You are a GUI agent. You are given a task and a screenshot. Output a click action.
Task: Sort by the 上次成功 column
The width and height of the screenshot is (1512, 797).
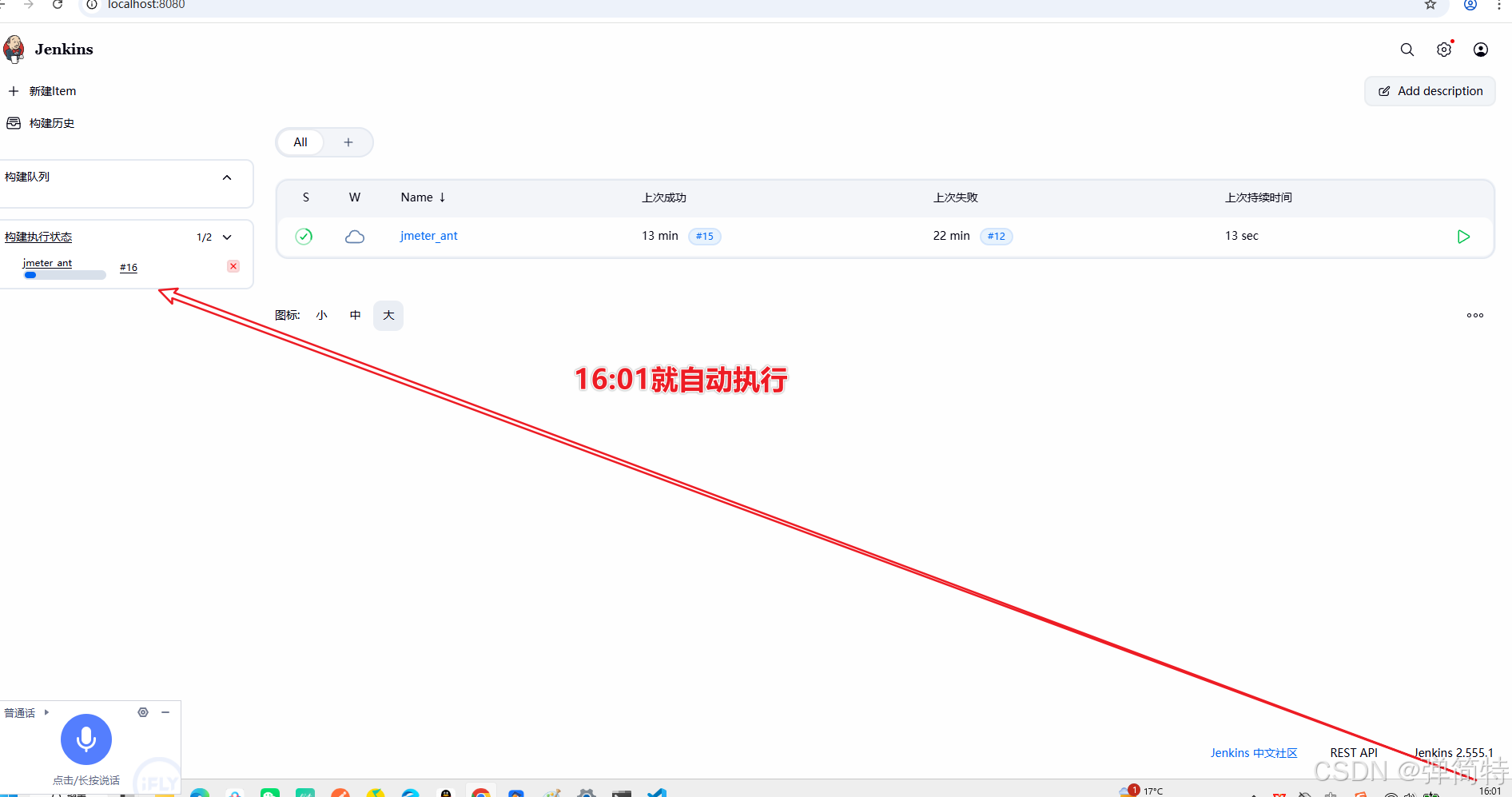coord(664,197)
